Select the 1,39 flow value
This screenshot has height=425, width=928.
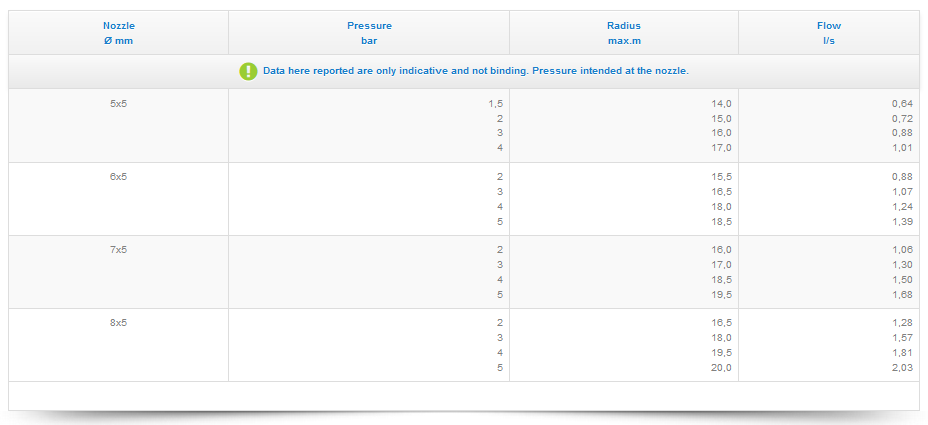[x=902, y=221]
